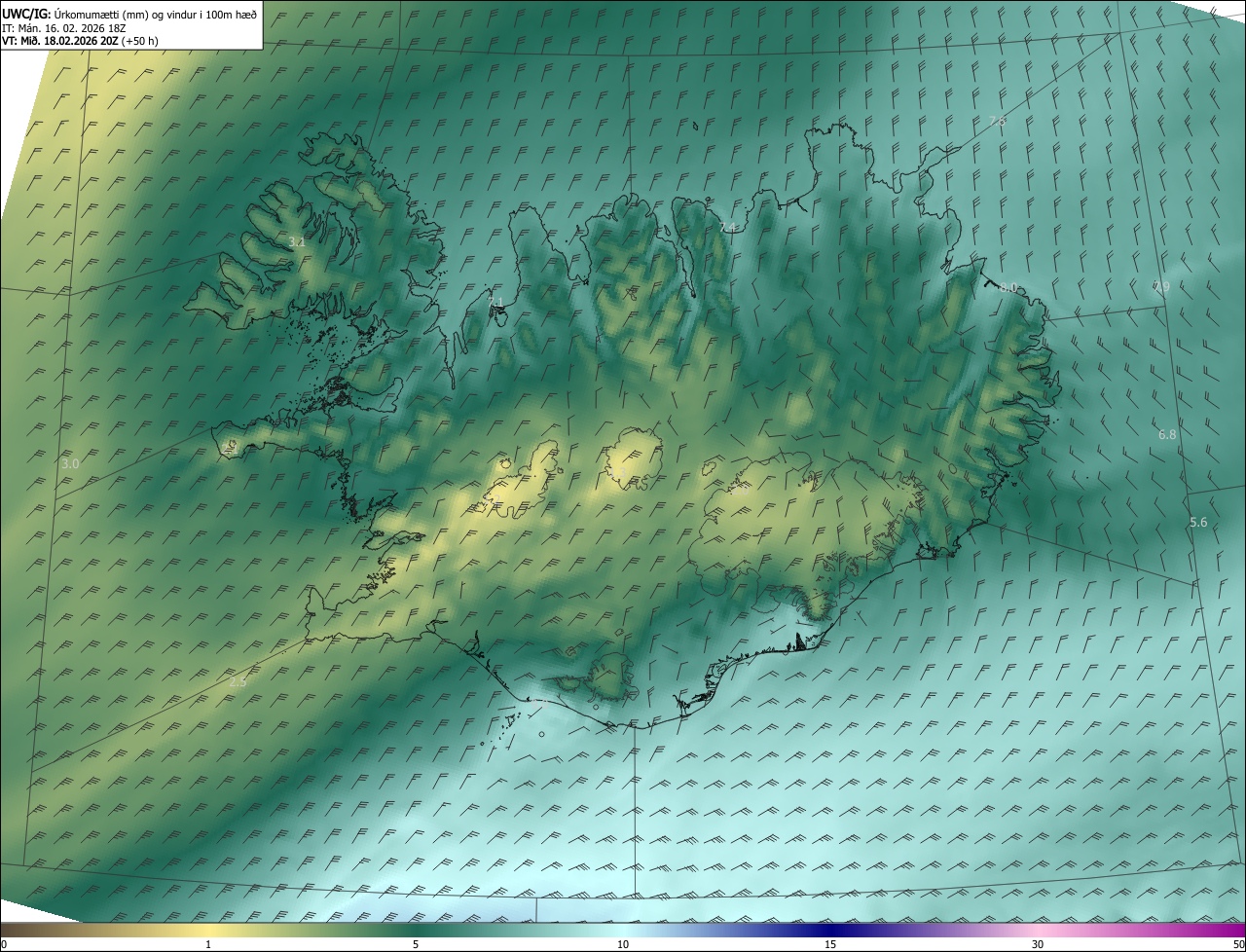Viewport: 1246px width, 952px height.
Task: Click the 7.1 value label on the map
Action: click(x=496, y=300)
